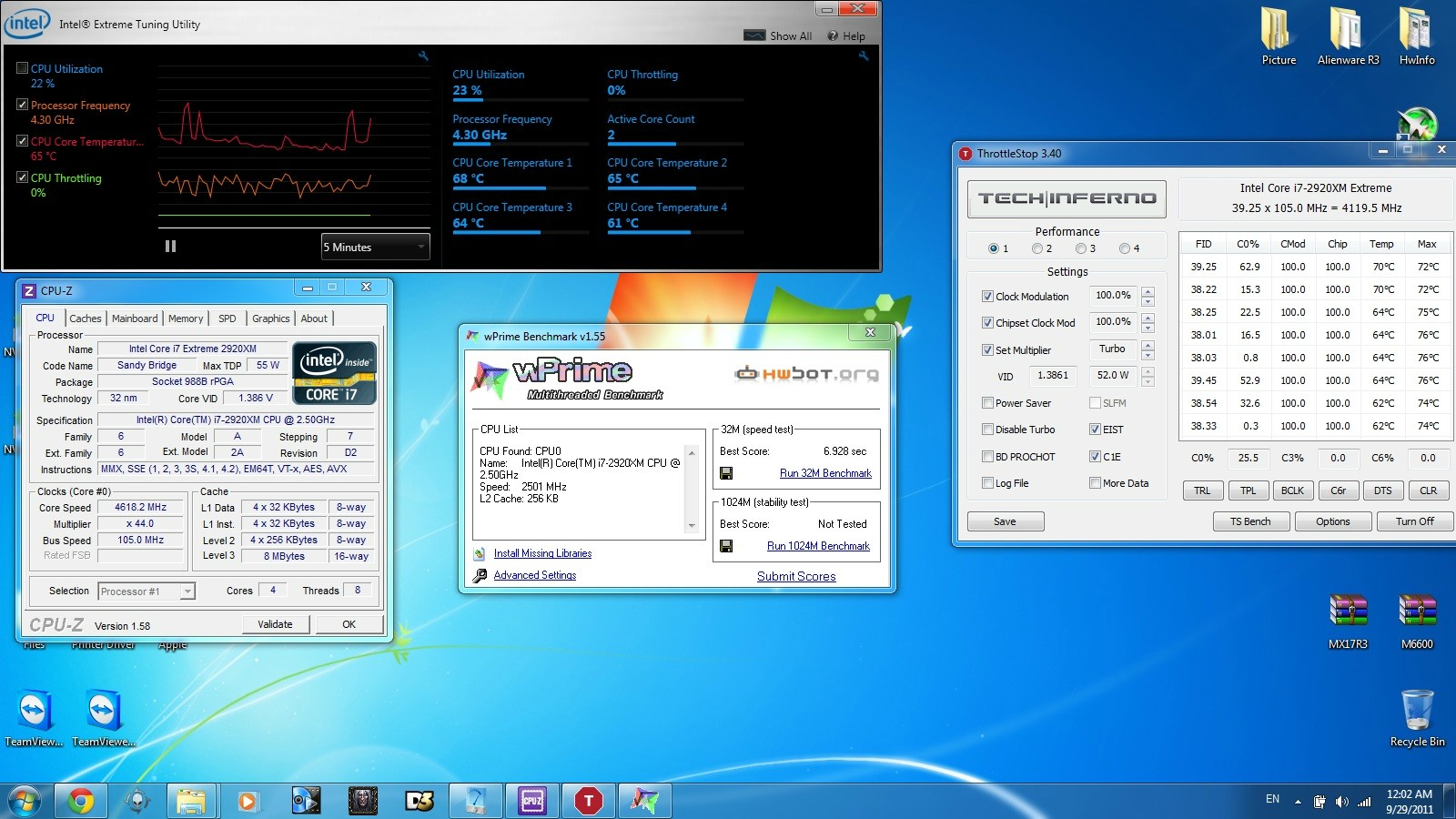Launch Google Chrome from the taskbar
The image size is (1456, 819).
tap(81, 801)
